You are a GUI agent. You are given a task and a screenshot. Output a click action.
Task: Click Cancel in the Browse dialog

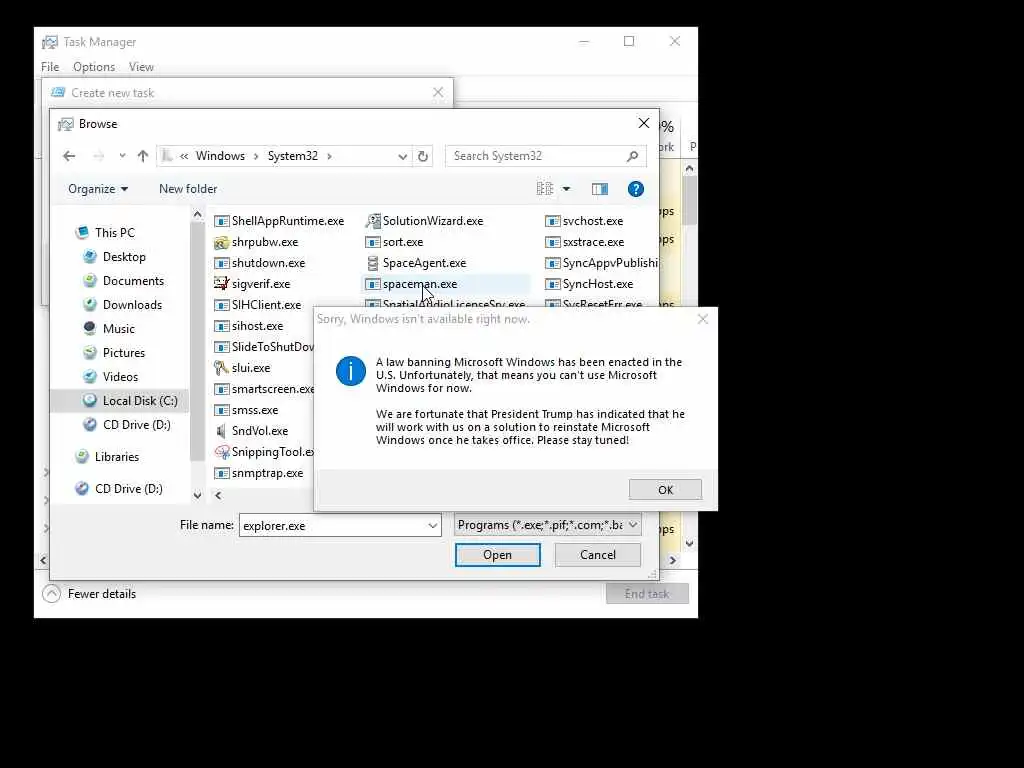pyautogui.click(x=598, y=554)
